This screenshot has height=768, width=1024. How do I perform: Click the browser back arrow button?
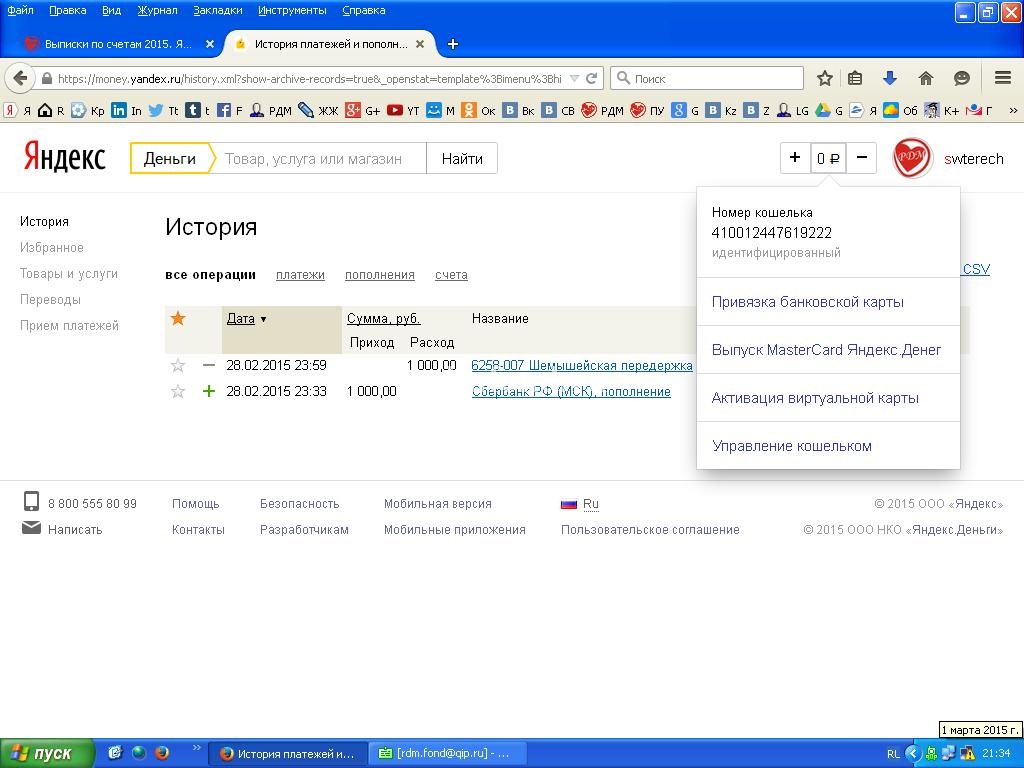(20, 78)
